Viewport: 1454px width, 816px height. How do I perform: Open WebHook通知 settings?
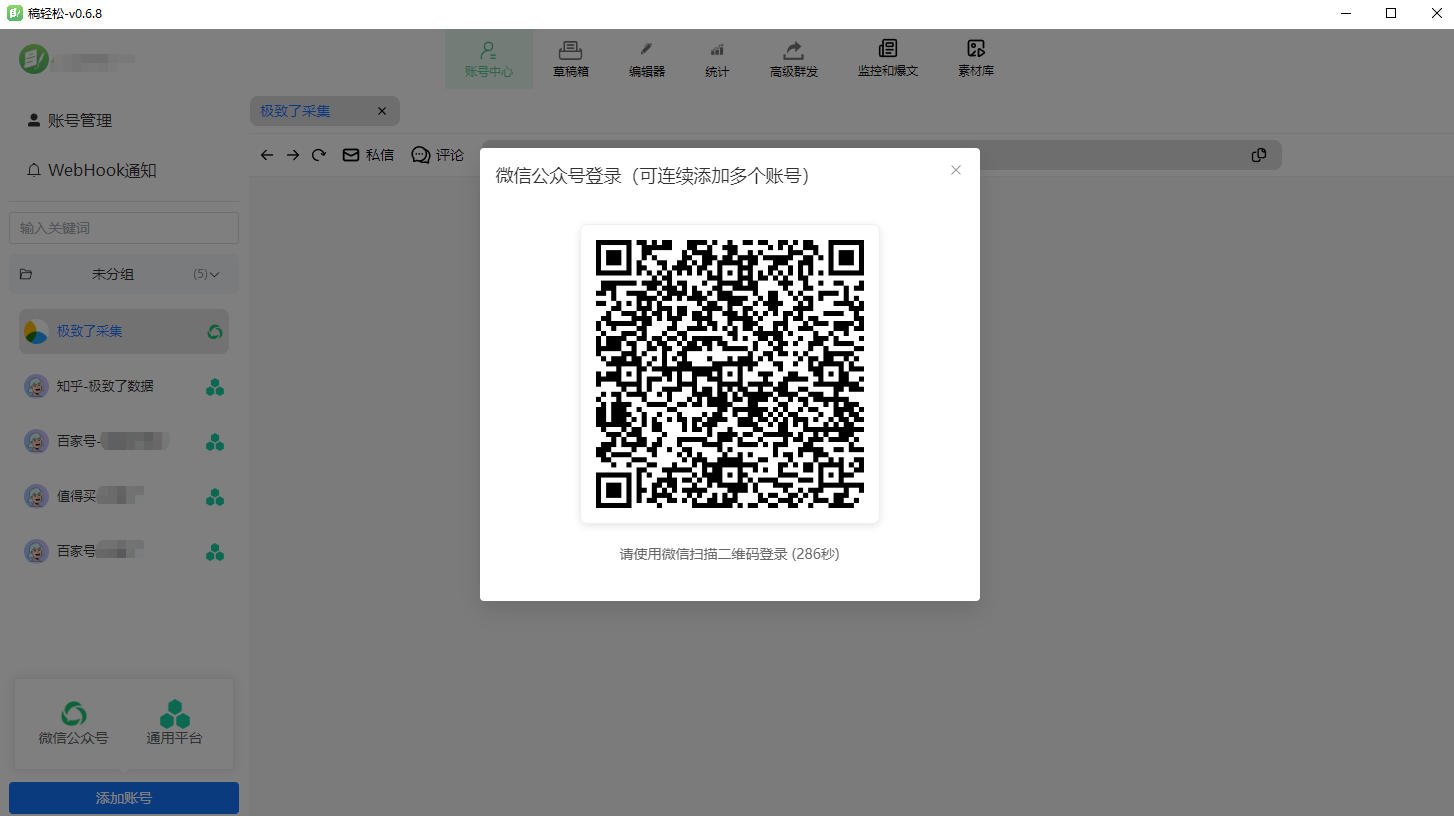[92, 170]
